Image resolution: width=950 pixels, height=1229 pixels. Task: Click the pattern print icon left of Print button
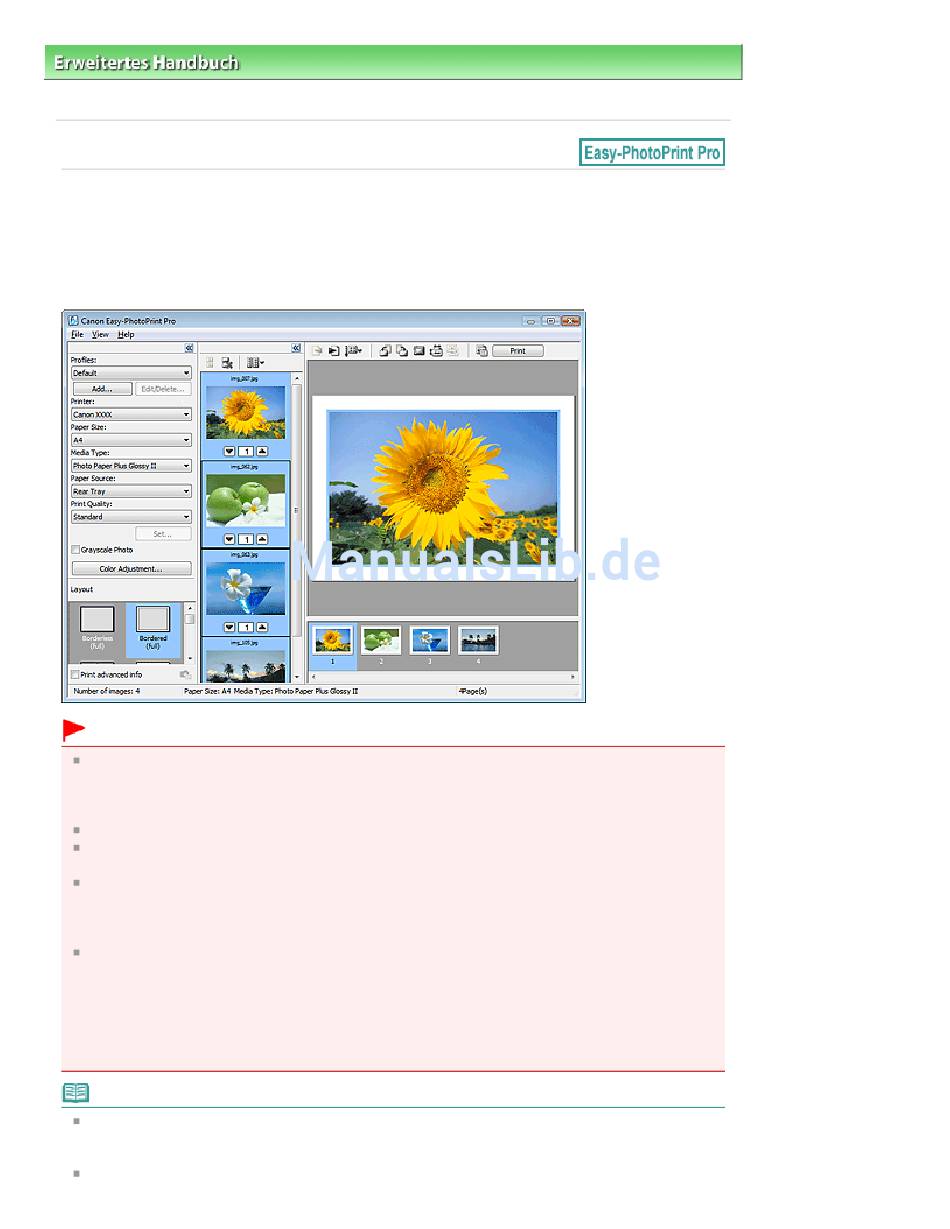pyautogui.click(x=481, y=351)
